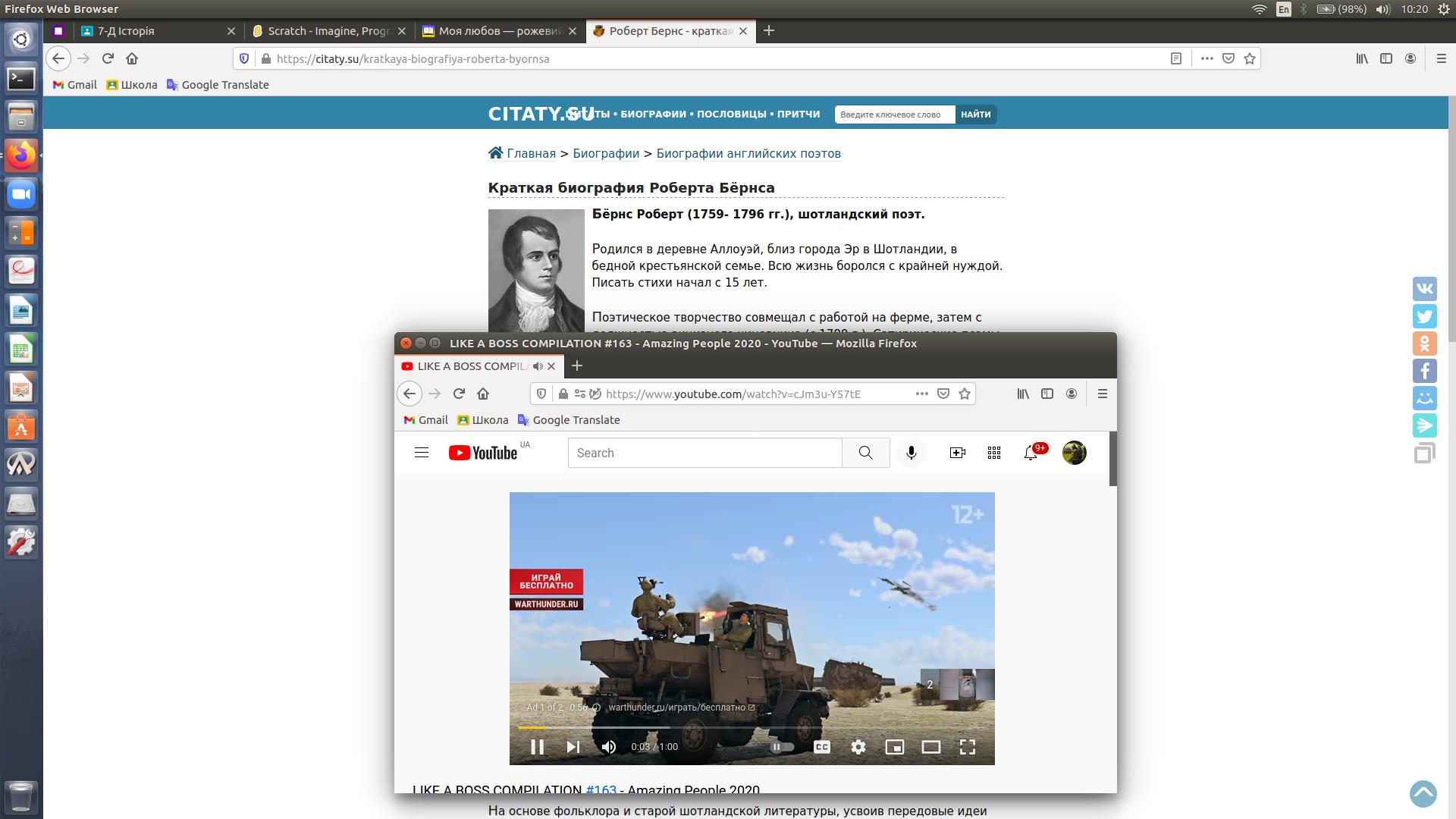Switch to theater mode
This screenshot has width=1456, height=819.
[x=930, y=747]
